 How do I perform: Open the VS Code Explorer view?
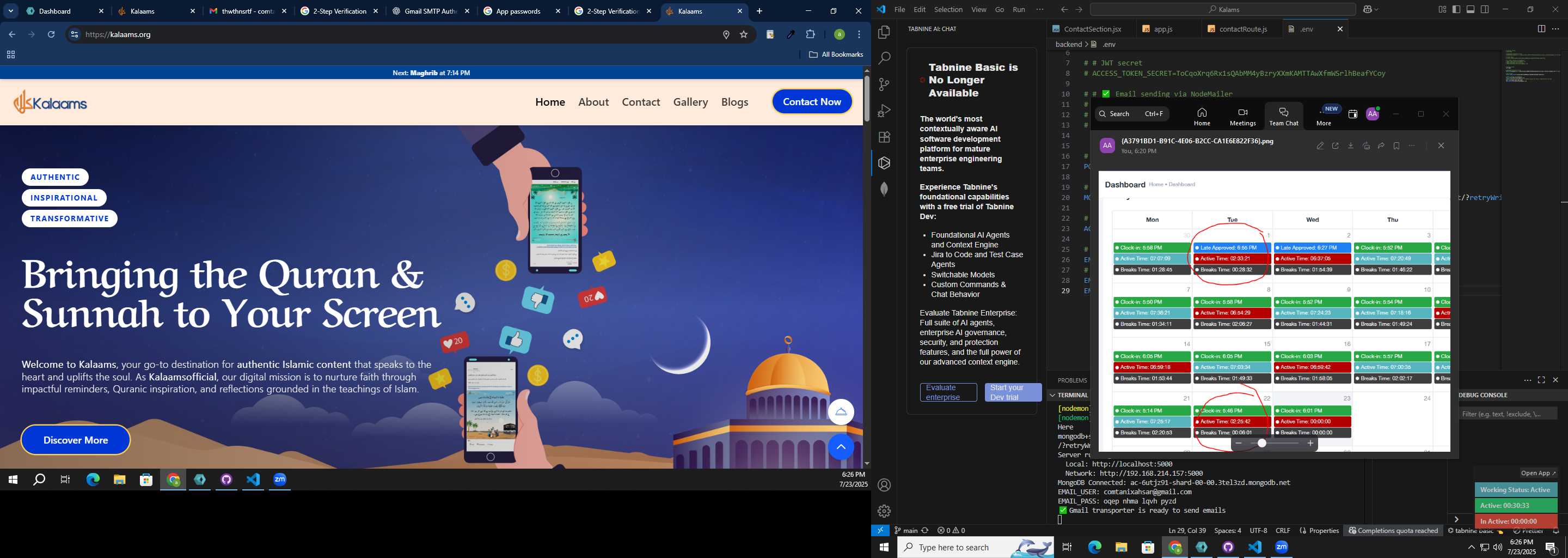coord(884,32)
